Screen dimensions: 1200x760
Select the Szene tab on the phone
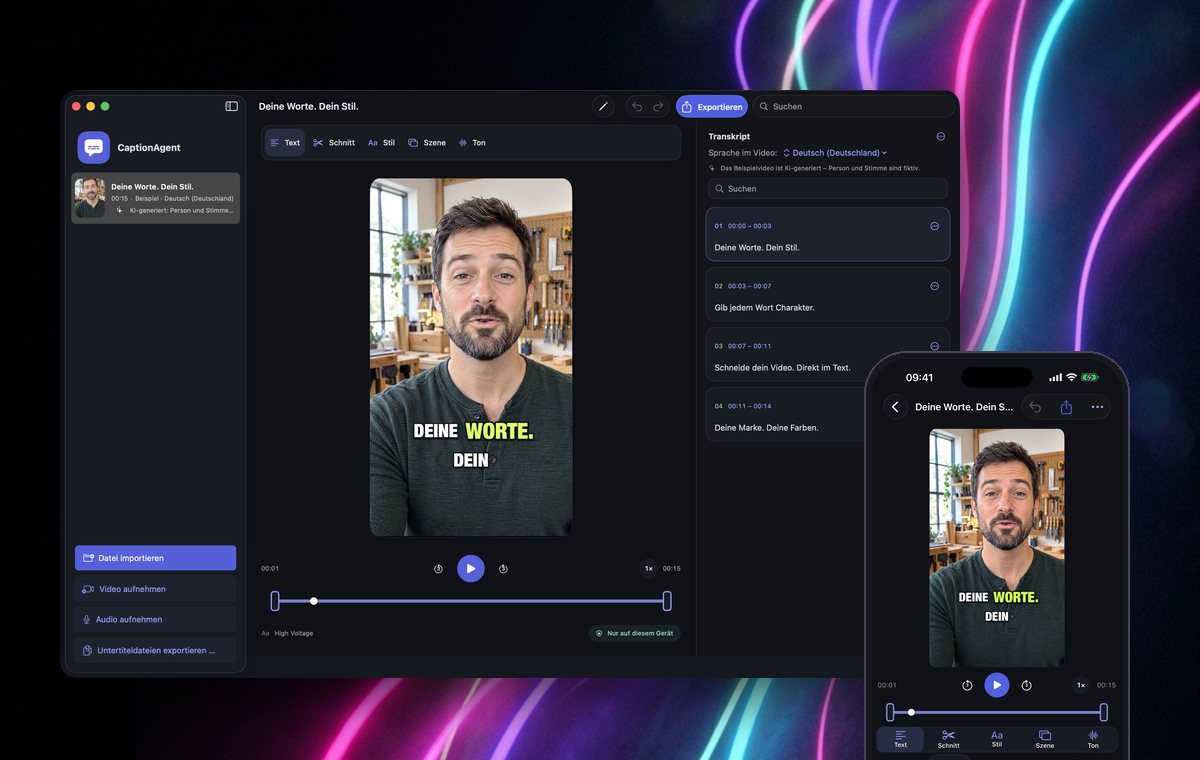(x=1045, y=739)
